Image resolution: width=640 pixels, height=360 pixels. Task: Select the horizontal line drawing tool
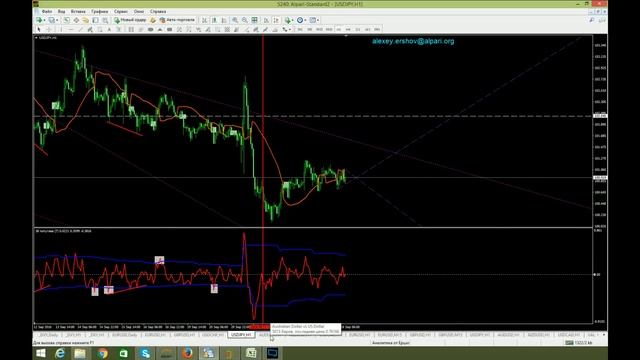pyautogui.click(x=71, y=29)
